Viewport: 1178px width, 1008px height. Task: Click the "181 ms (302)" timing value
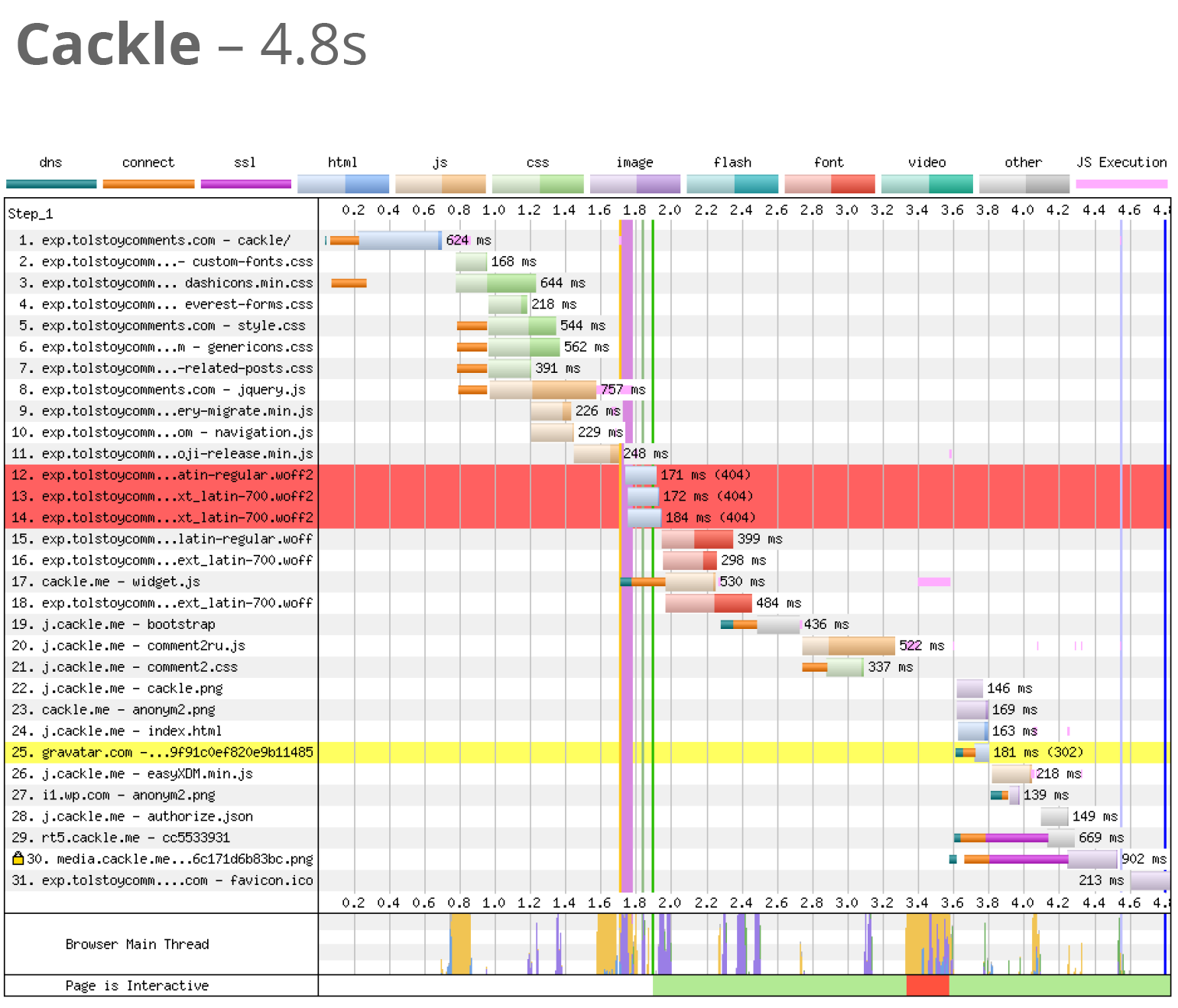click(1038, 753)
